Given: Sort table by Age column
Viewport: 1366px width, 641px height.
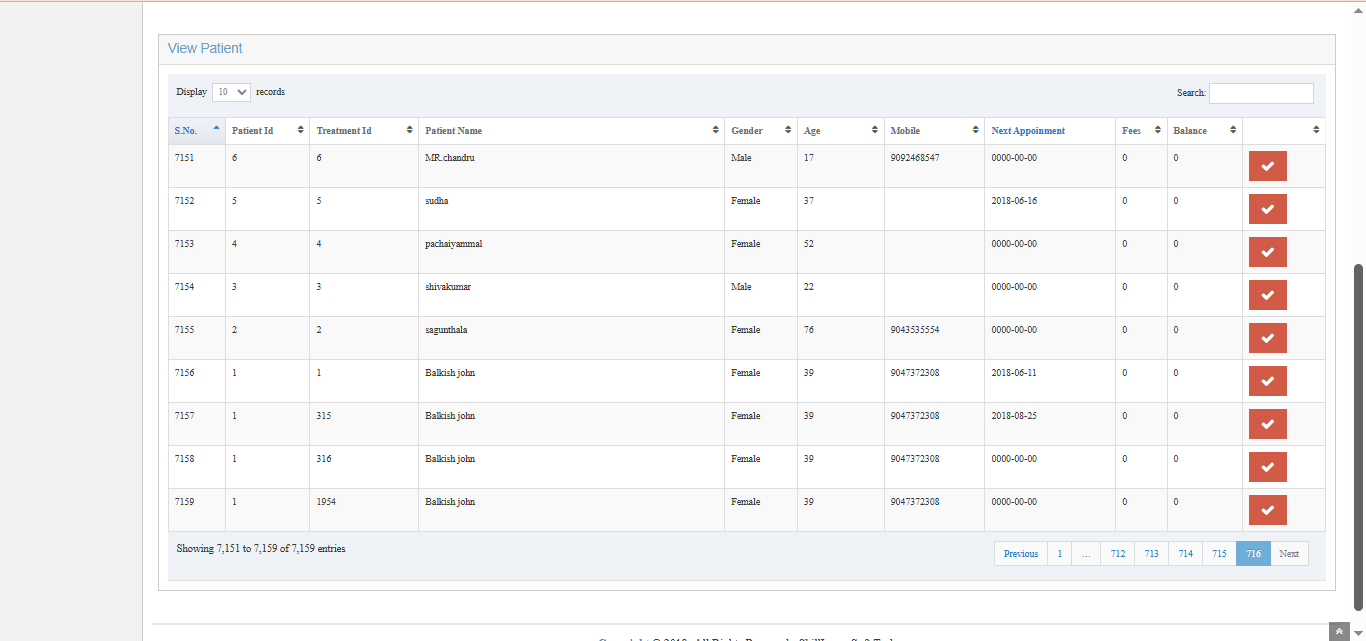Looking at the screenshot, I should 840,131.
